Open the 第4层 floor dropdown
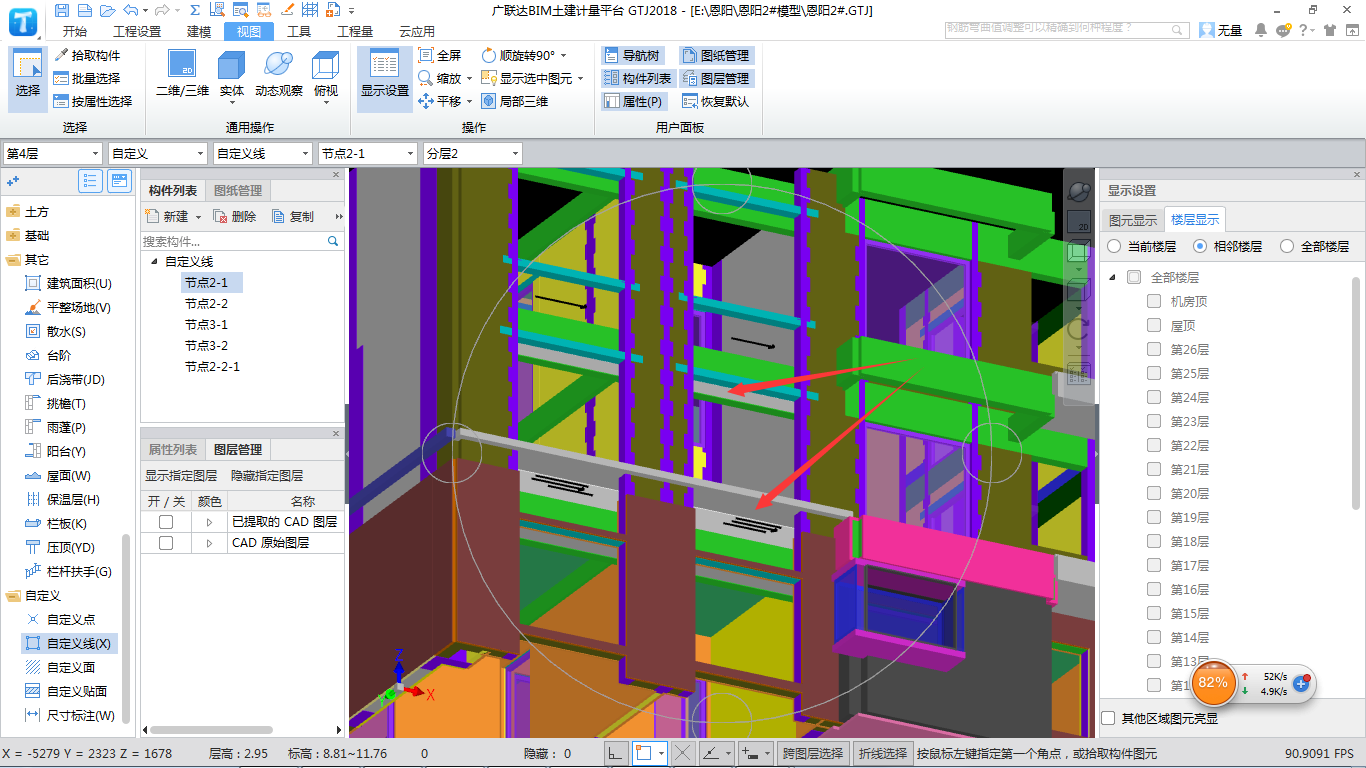The height and width of the screenshot is (768, 1366). point(53,153)
